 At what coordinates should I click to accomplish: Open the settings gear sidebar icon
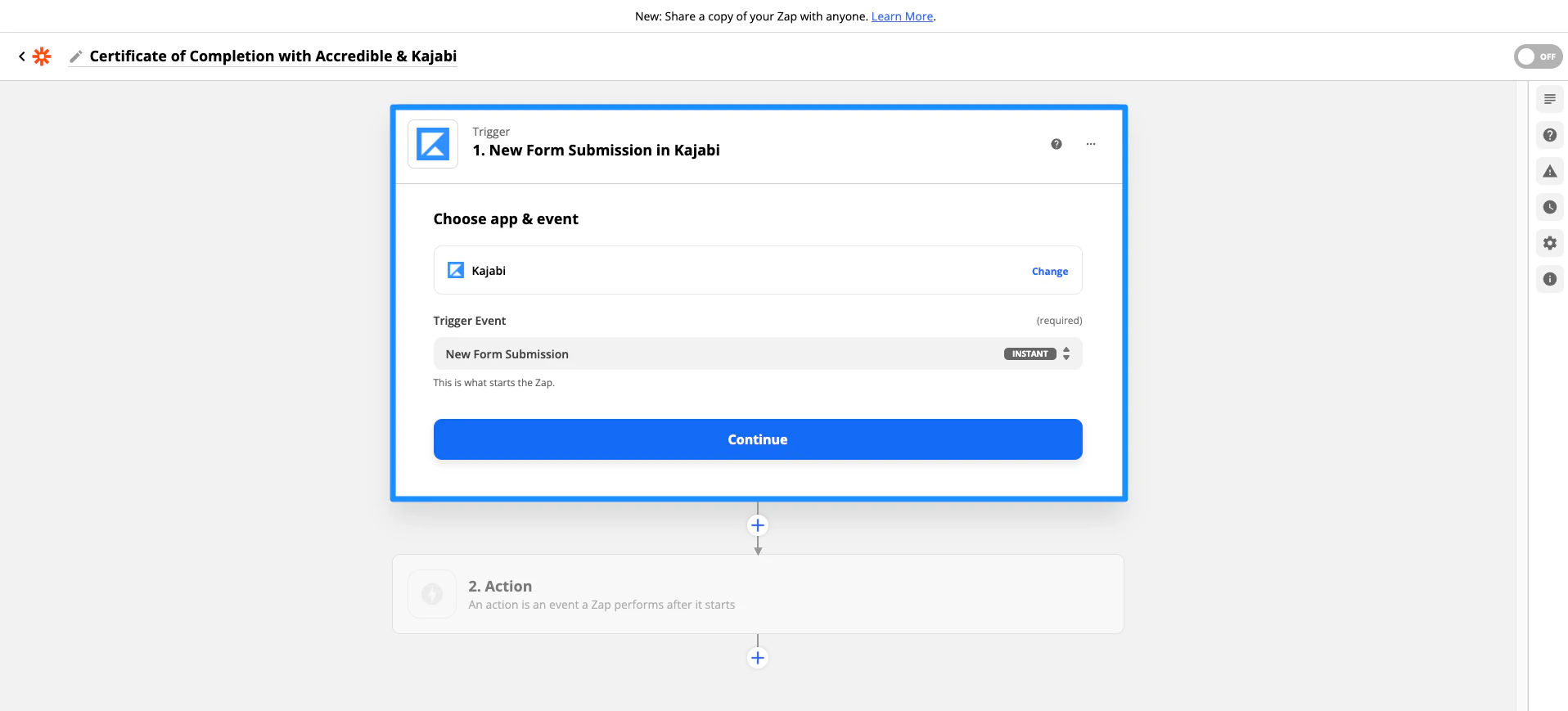(x=1549, y=243)
